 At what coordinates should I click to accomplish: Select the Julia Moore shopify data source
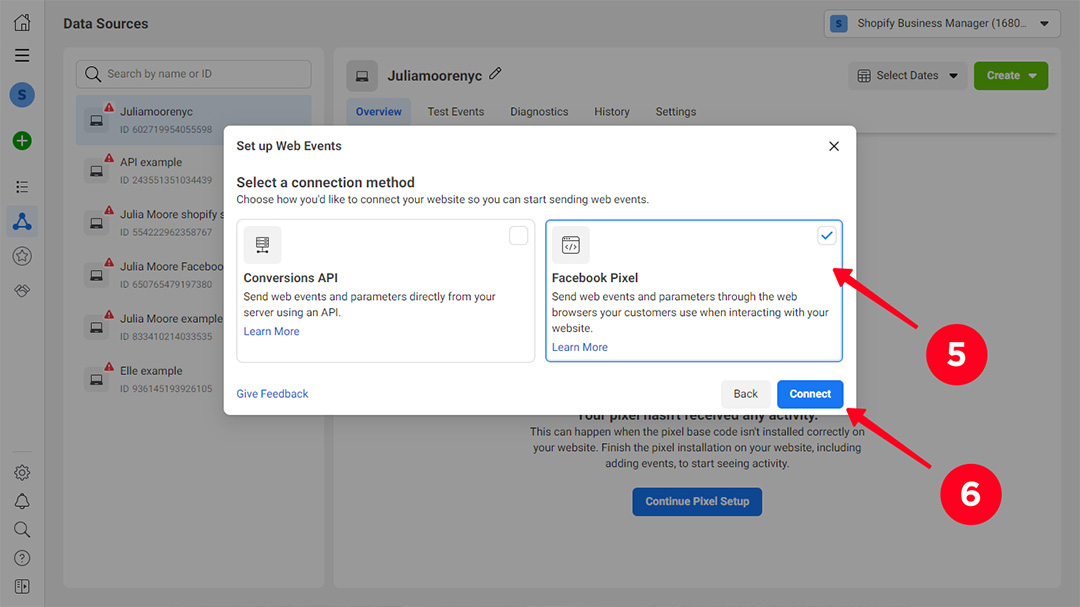[148, 223]
